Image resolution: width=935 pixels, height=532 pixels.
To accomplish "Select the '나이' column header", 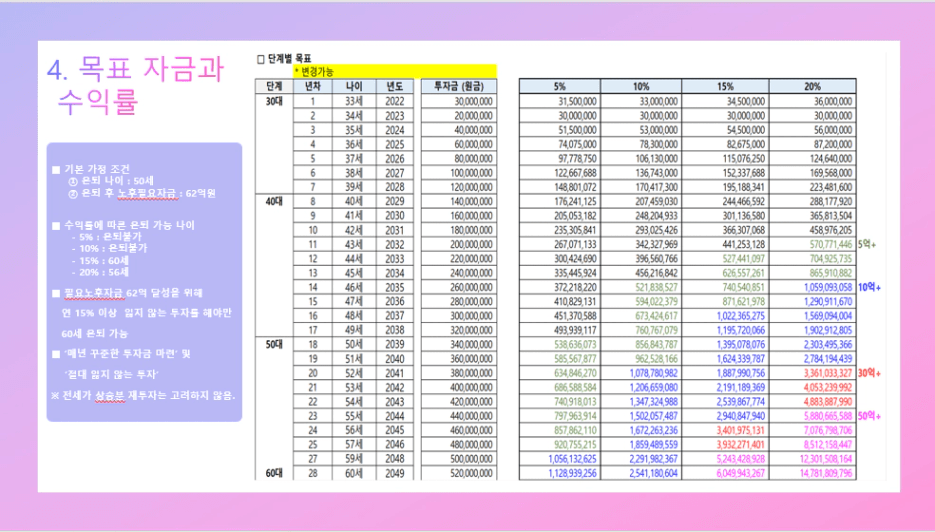I will point(353,86).
